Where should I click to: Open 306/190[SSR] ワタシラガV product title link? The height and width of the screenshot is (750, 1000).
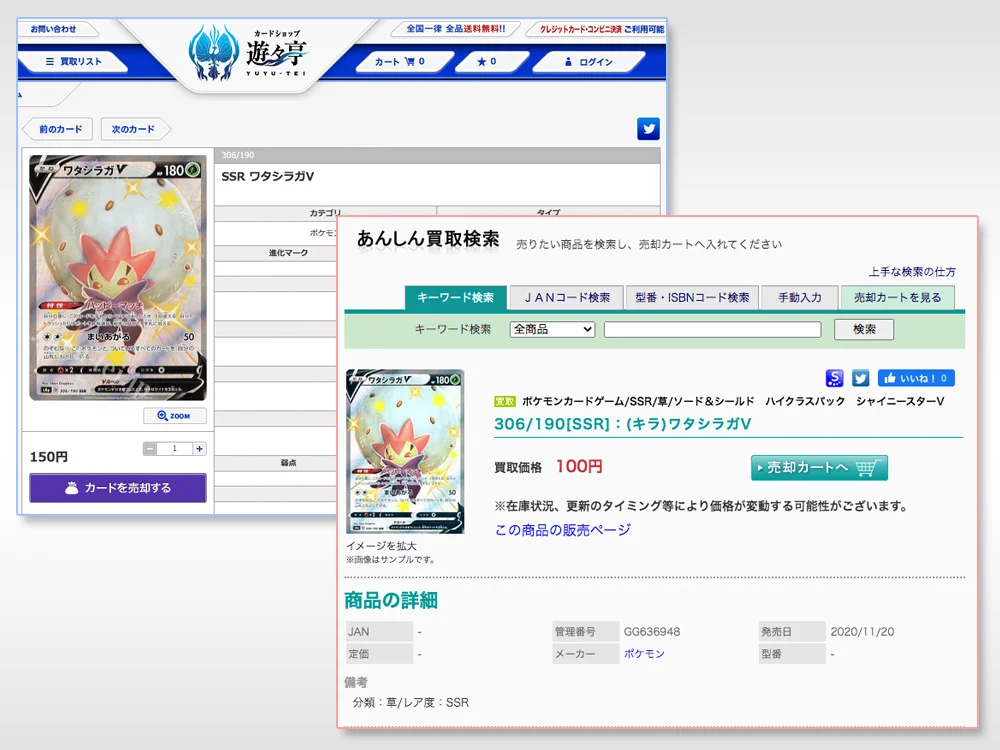click(622, 424)
